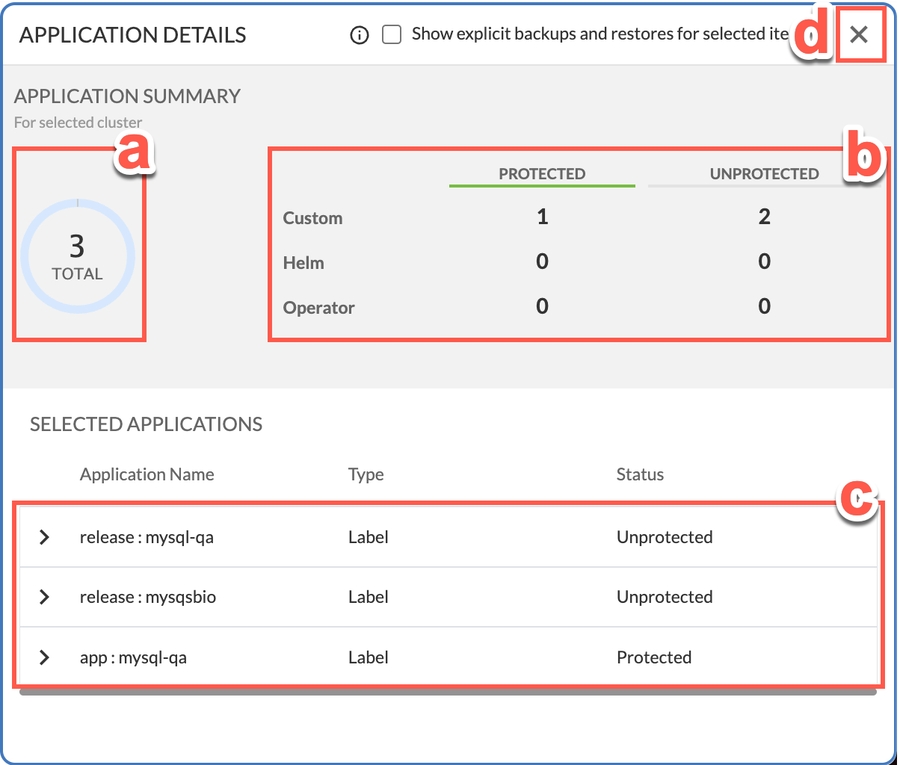
Task: Select the app : mysql-qa application name
Action: point(133,657)
